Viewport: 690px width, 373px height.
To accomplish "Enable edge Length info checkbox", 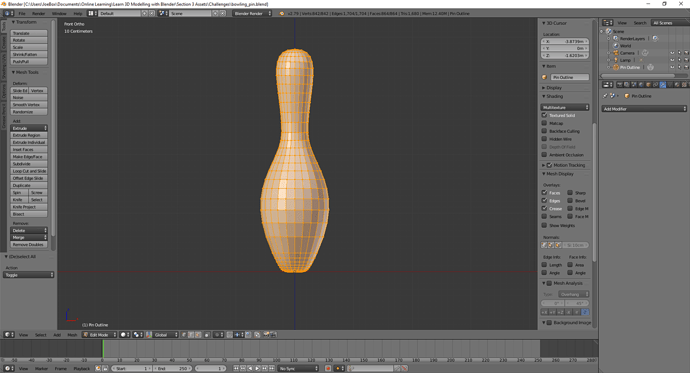I will point(544,264).
